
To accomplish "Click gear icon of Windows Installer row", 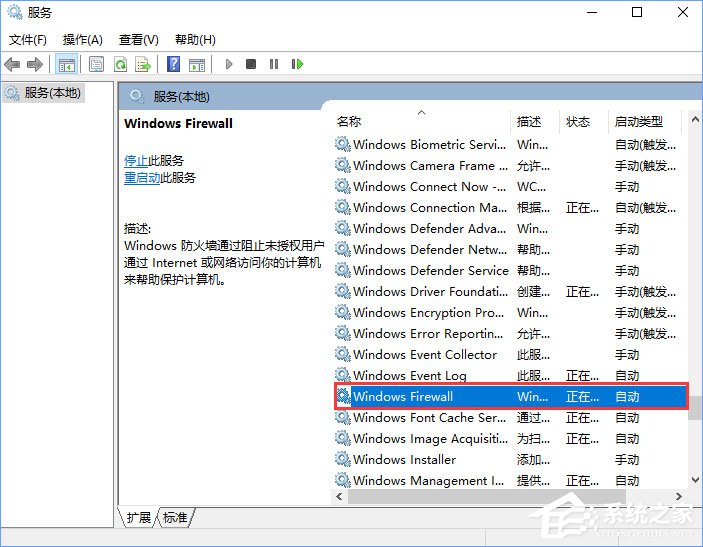I will tap(343, 460).
